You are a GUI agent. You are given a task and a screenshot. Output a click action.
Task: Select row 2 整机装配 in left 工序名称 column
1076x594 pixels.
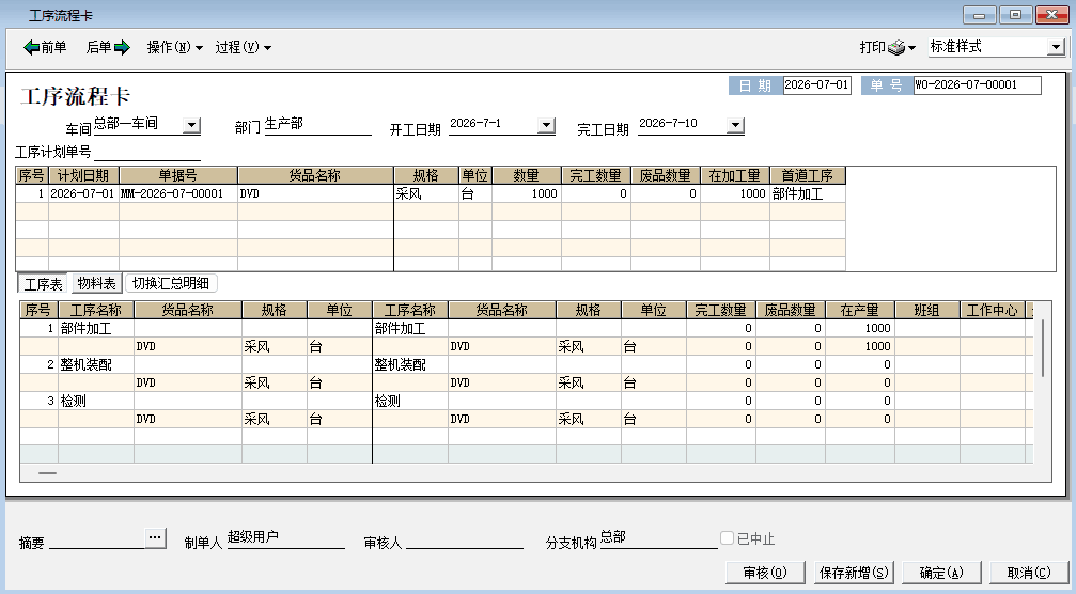(x=96, y=365)
